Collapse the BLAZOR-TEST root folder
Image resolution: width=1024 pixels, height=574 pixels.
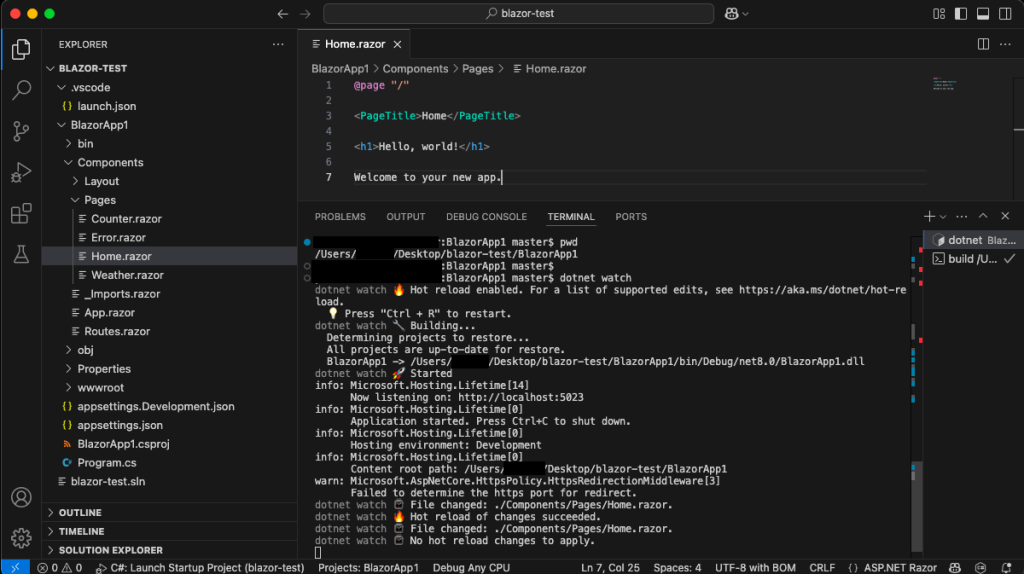click(x=51, y=68)
